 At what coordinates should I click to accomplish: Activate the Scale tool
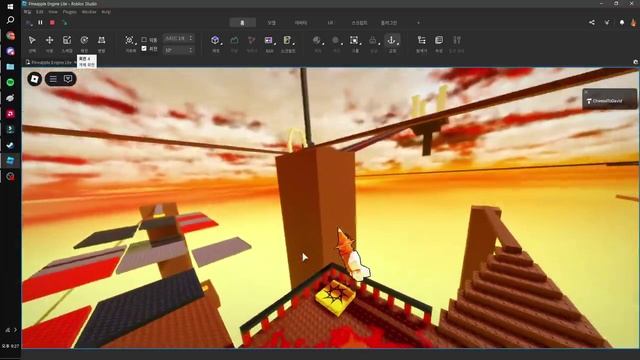(x=67, y=40)
